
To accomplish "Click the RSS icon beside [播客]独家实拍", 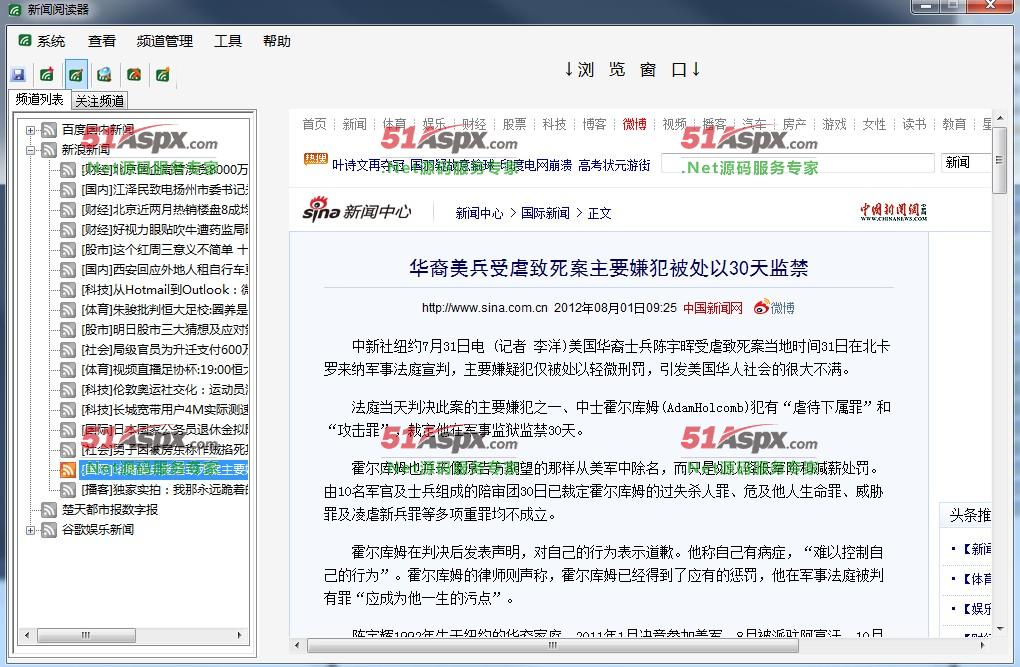I will 68,489.
